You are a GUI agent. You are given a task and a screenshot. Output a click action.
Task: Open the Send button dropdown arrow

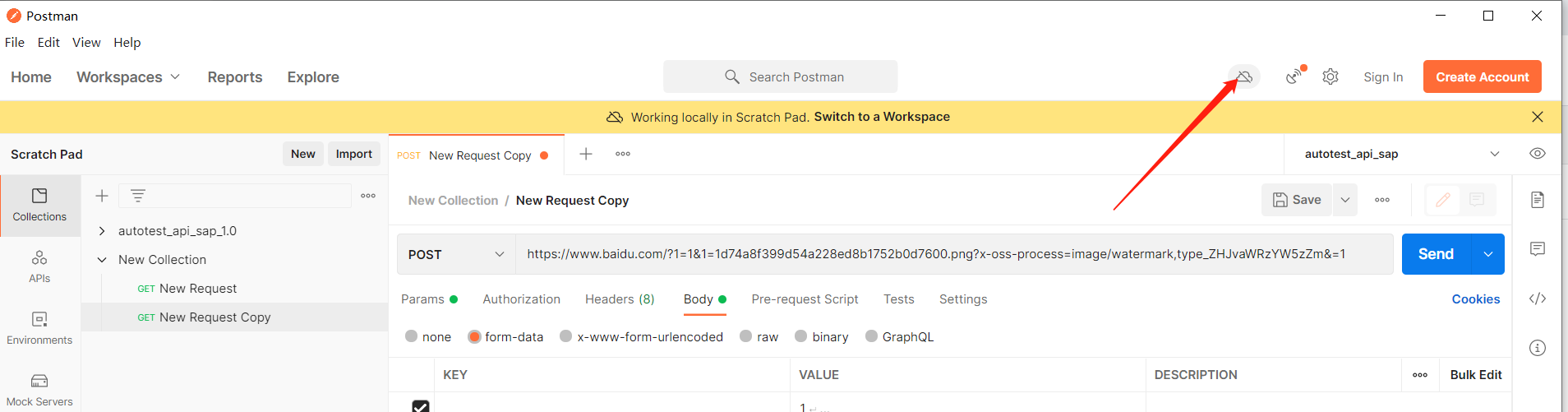tap(1487, 254)
